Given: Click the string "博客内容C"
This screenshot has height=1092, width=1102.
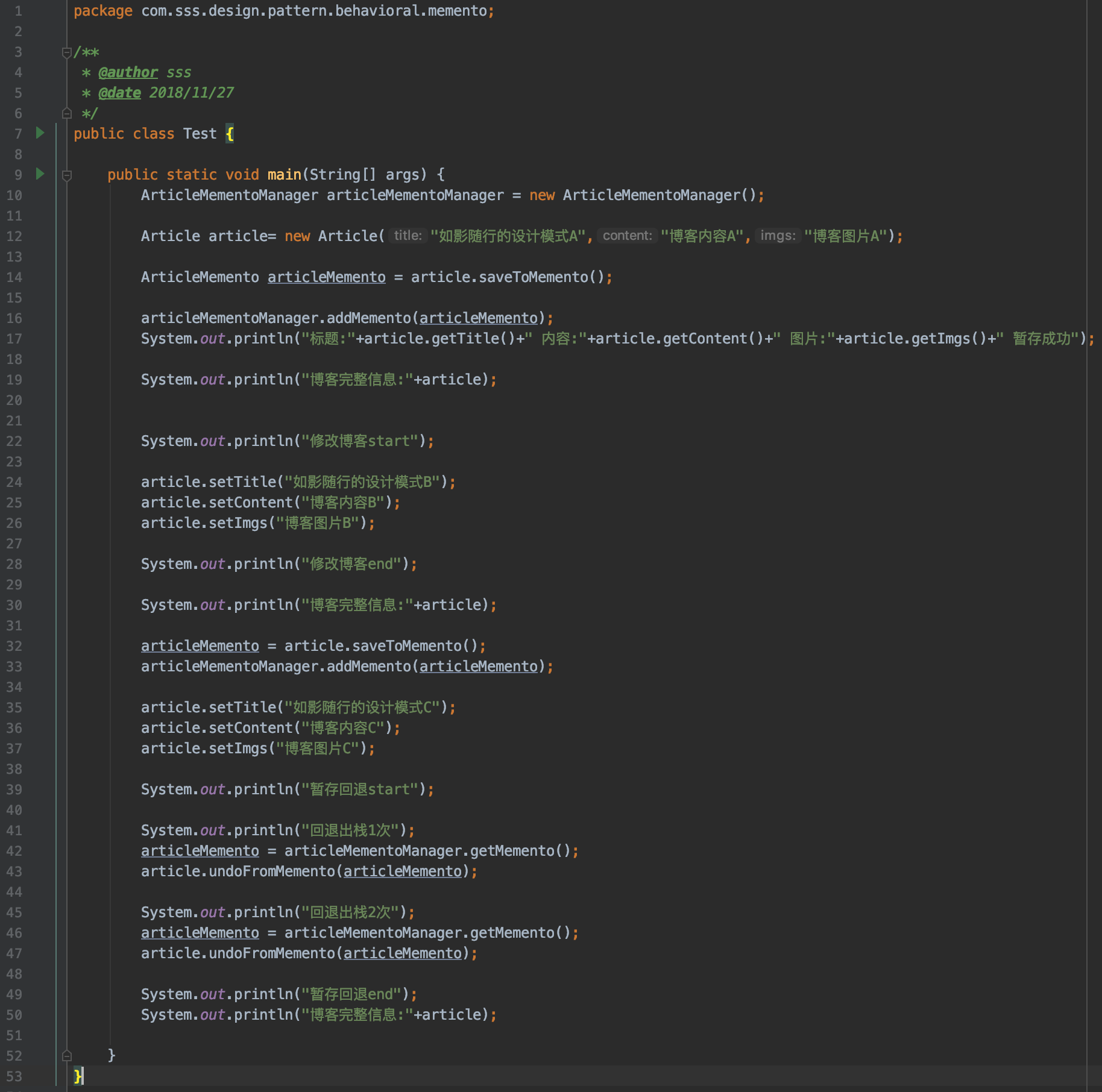Looking at the screenshot, I should [x=343, y=728].
